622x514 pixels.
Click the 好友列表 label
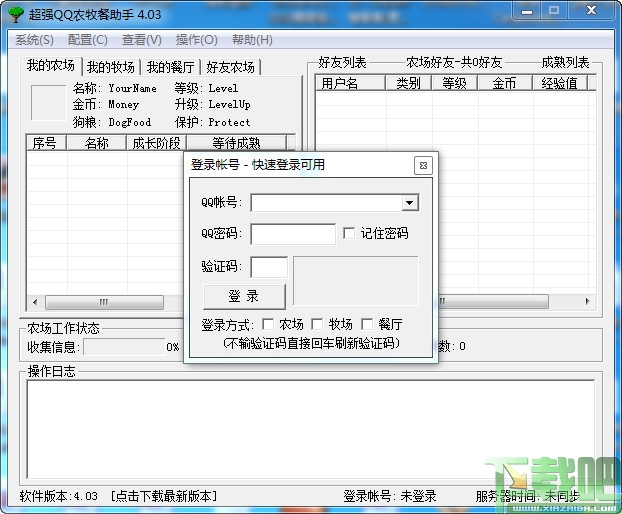click(x=342, y=62)
